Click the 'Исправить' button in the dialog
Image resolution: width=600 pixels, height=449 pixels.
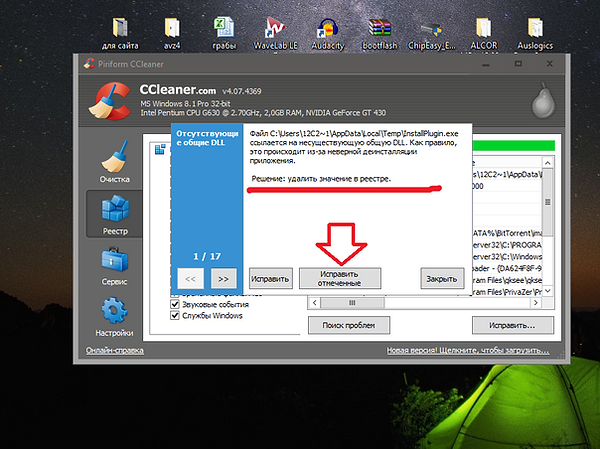(x=271, y=278)
